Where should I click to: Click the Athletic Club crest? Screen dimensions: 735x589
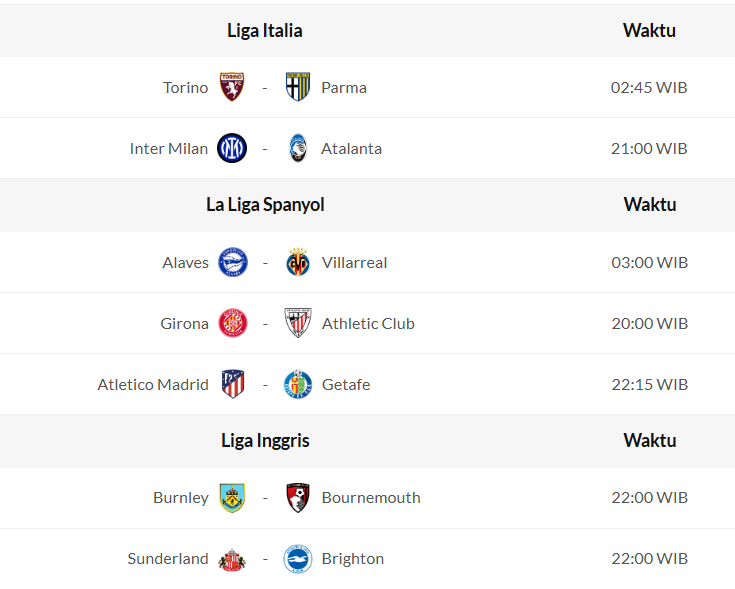[x=298, y=323]
